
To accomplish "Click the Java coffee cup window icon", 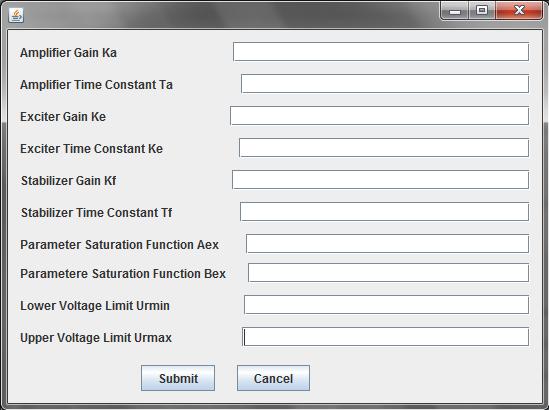I will 16,15.
